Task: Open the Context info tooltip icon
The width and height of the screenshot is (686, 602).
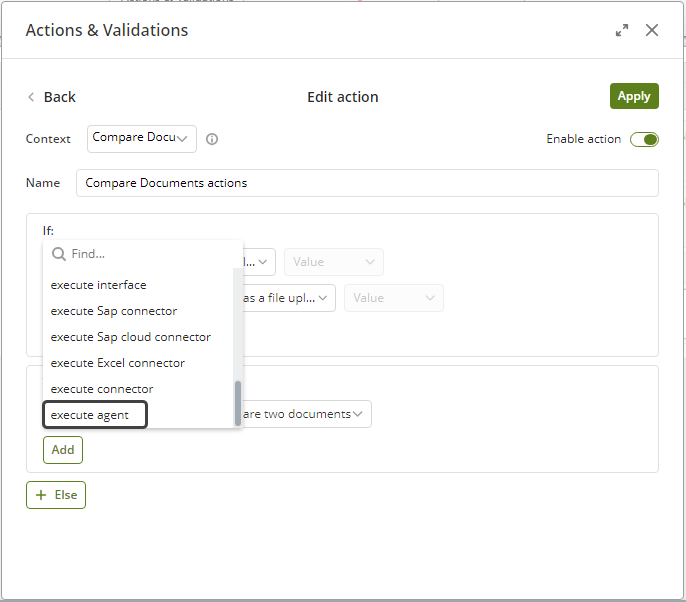Action: (x=212, y=139)
